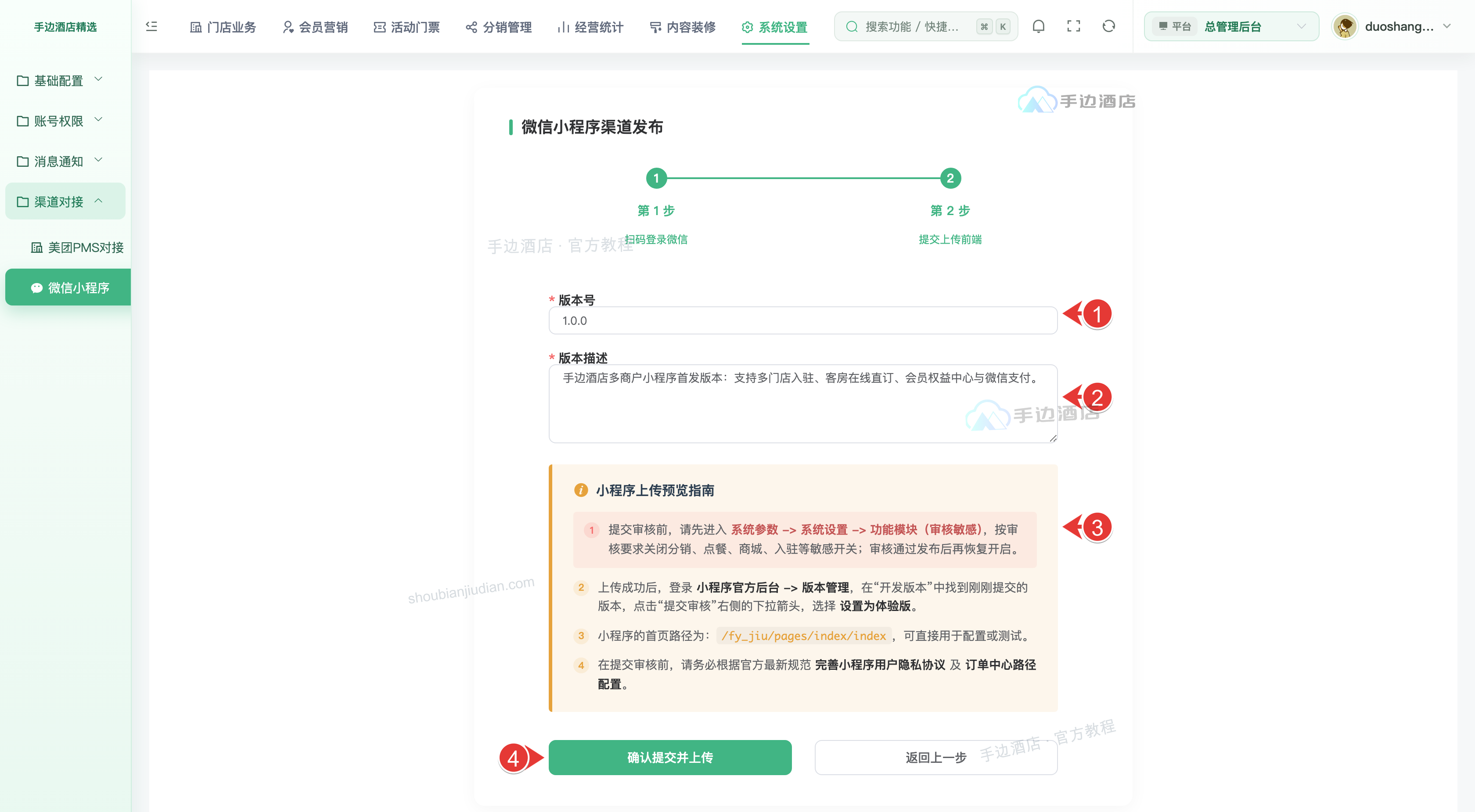Open the 分销管理 top menu
Image resolution: width=1475 pixels, height=812 pixels.
click(499, 27)
